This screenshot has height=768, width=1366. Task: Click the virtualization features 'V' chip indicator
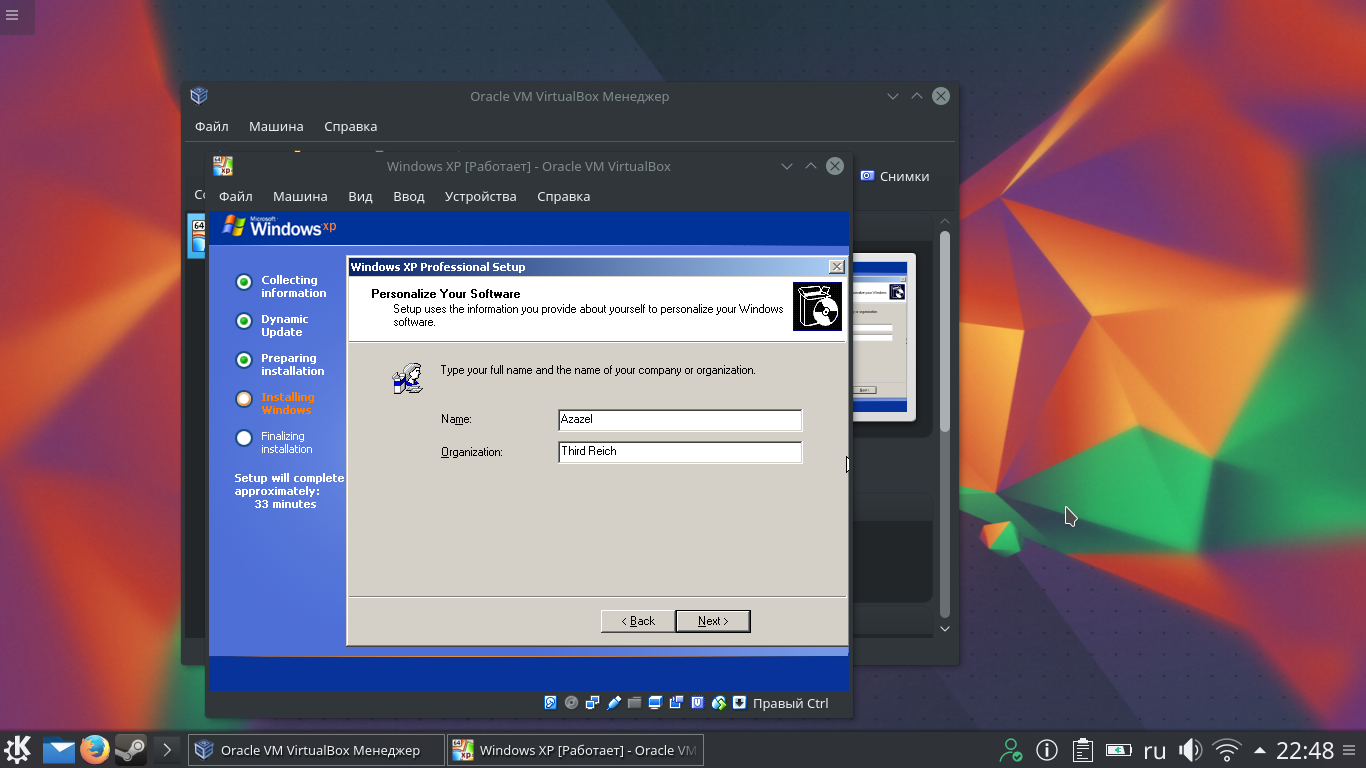[697, 703]
